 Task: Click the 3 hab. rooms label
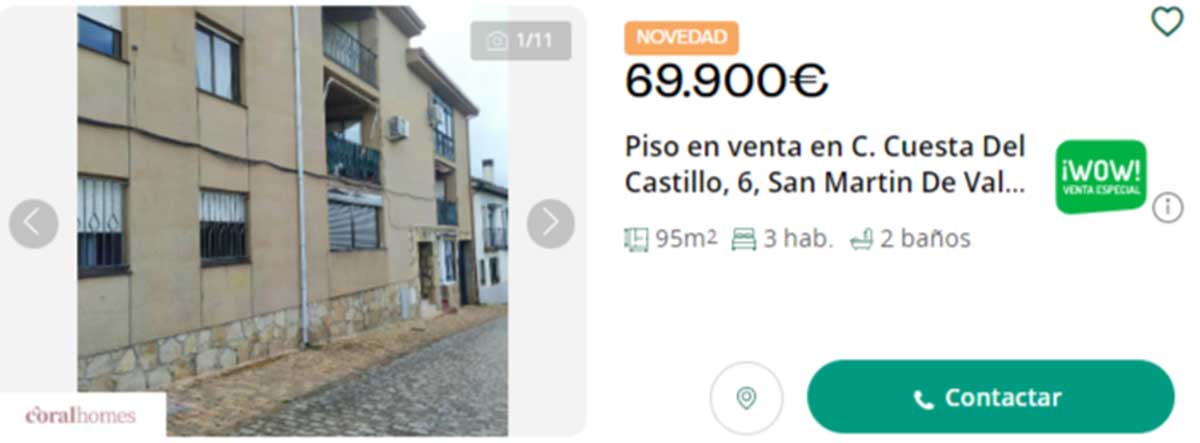click(x=798, y=240)
